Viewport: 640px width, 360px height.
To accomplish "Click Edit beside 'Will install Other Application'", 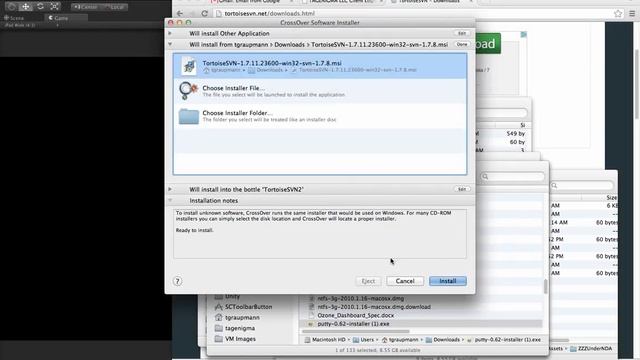I will pyautogui.click(x=462, y=33).
